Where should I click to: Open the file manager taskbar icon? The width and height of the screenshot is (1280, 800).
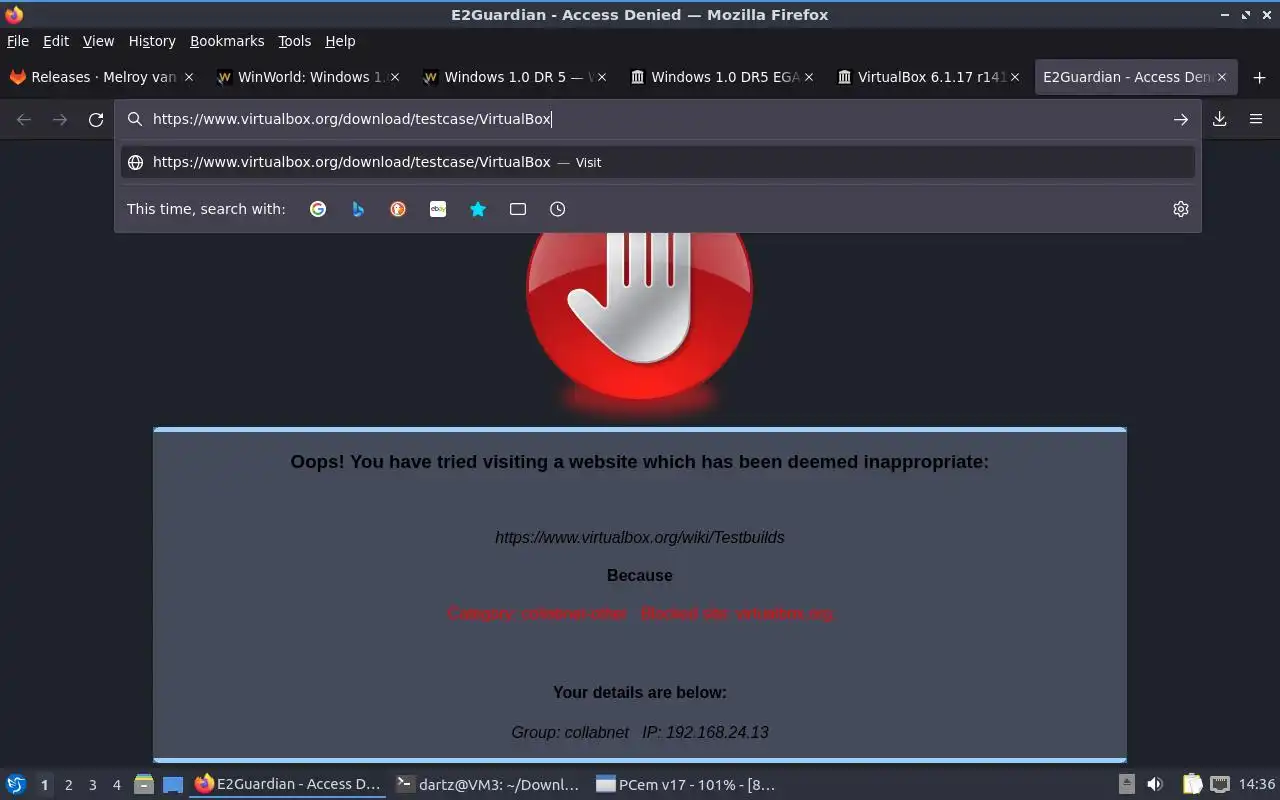click(x=144, y=784)
